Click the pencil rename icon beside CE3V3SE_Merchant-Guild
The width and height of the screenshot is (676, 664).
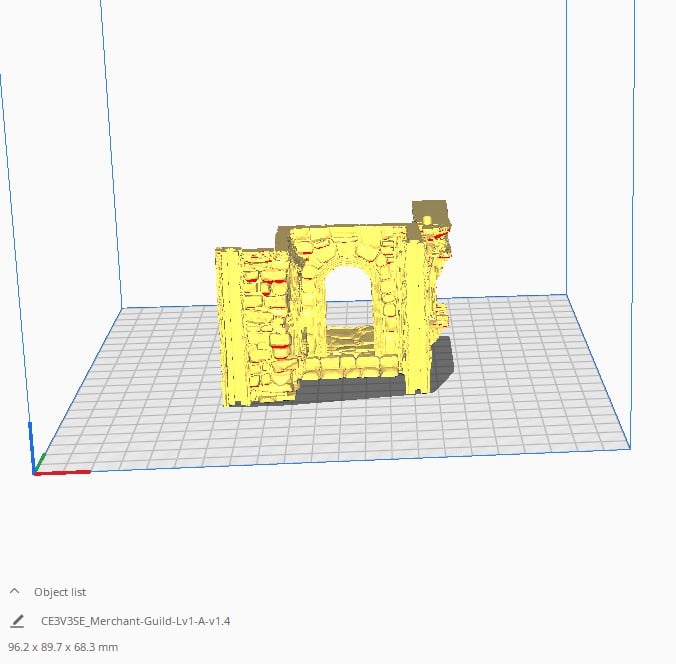17,621
